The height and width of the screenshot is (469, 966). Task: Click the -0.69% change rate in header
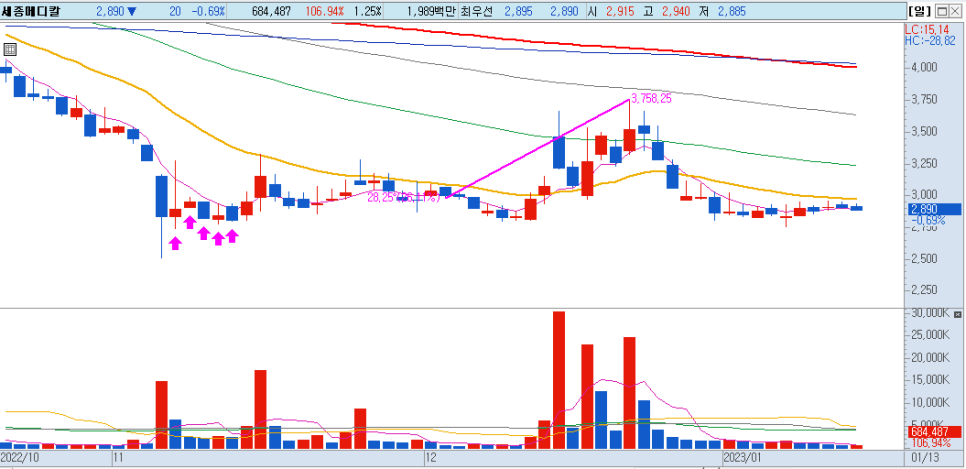pyautogui.click(x=208, y=11)
